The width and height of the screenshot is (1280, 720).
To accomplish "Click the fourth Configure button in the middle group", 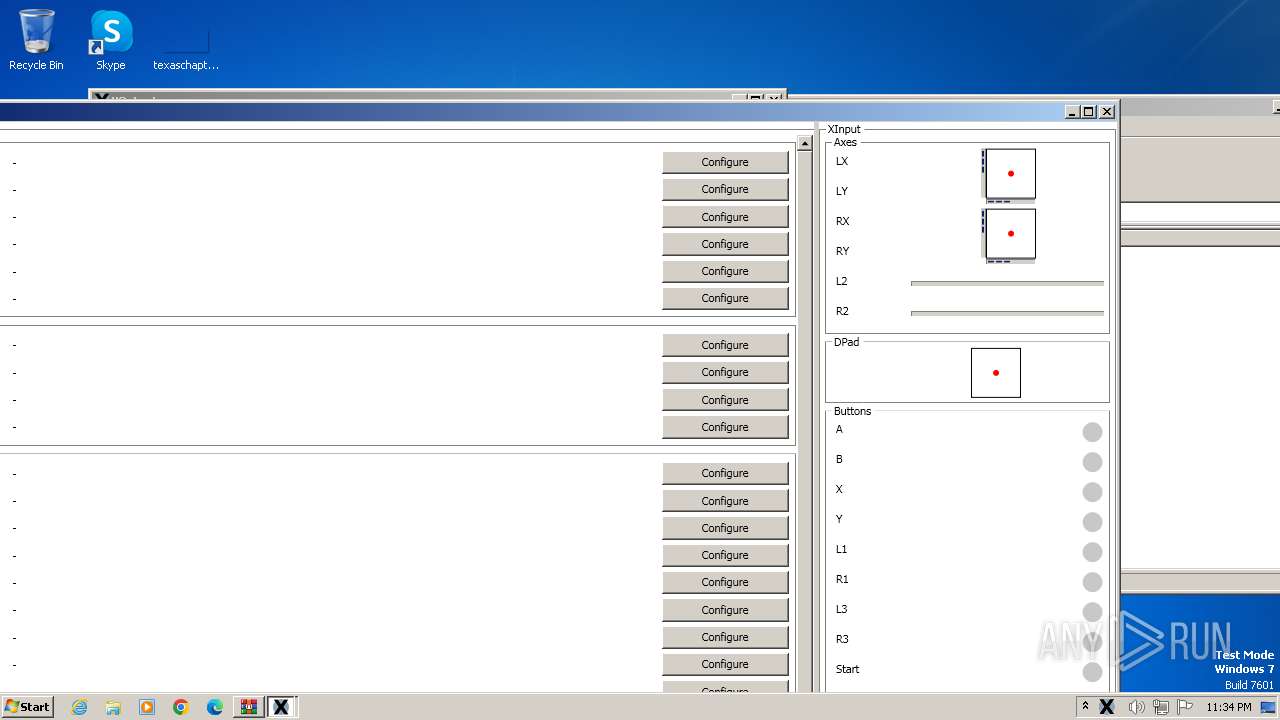I will [725, 427].
